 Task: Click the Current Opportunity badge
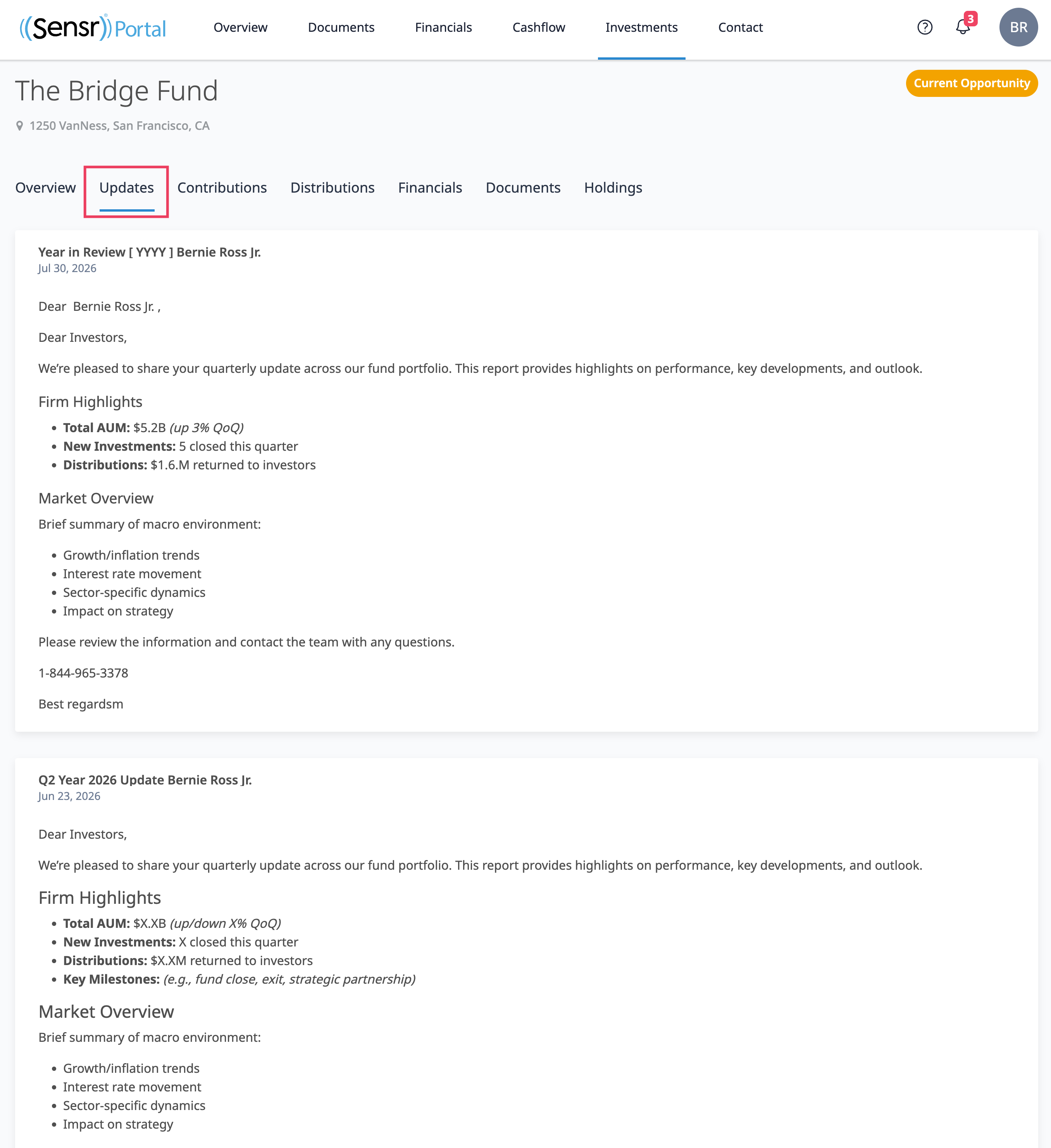(971, 83)
